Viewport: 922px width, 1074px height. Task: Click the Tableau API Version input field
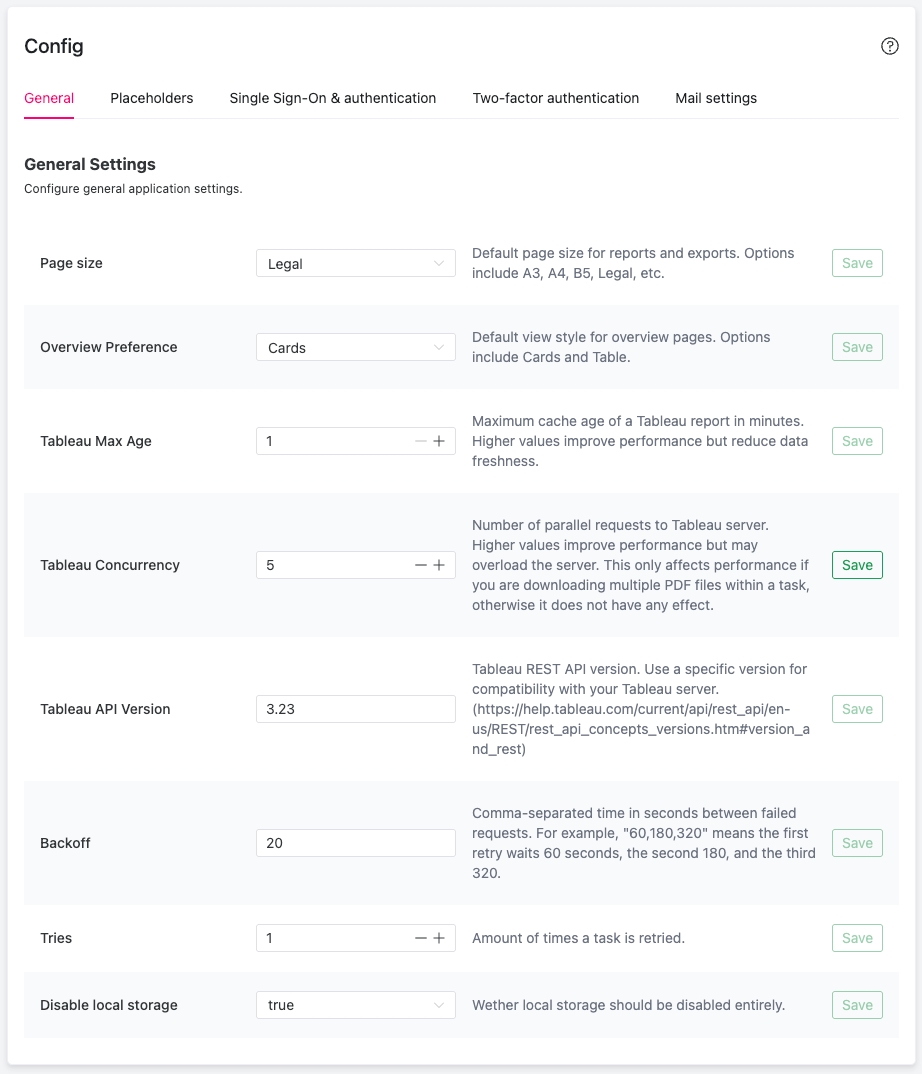pyautogui.click(x=355, y=709)
